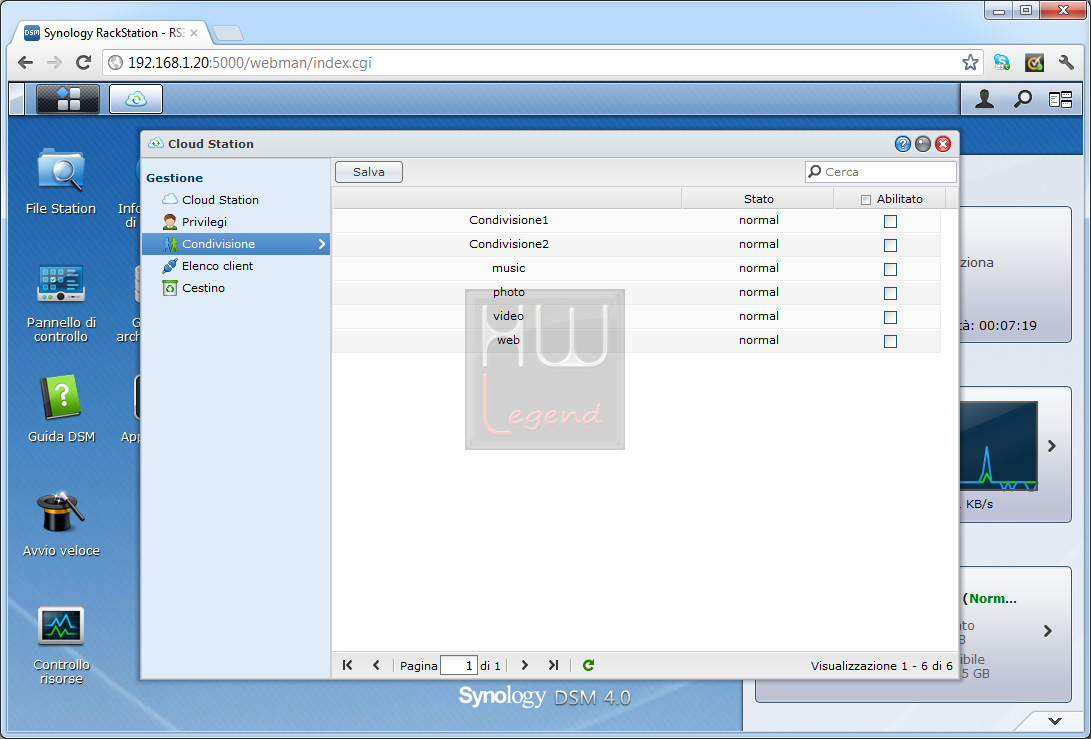
Task: Click the Skype extension icon
Action: (x=1002, y=63)
